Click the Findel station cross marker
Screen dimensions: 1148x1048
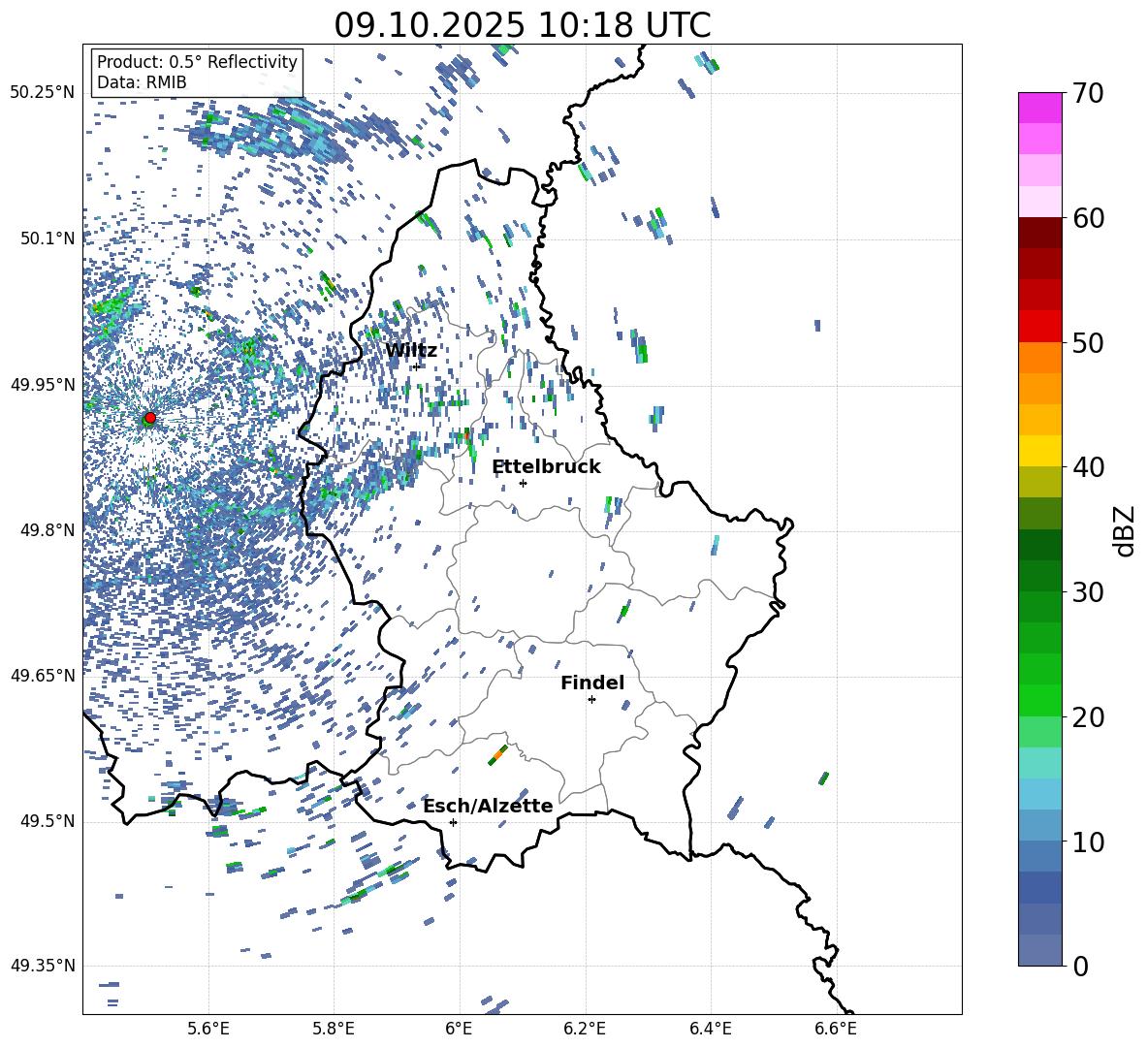(x=591, y=699)
